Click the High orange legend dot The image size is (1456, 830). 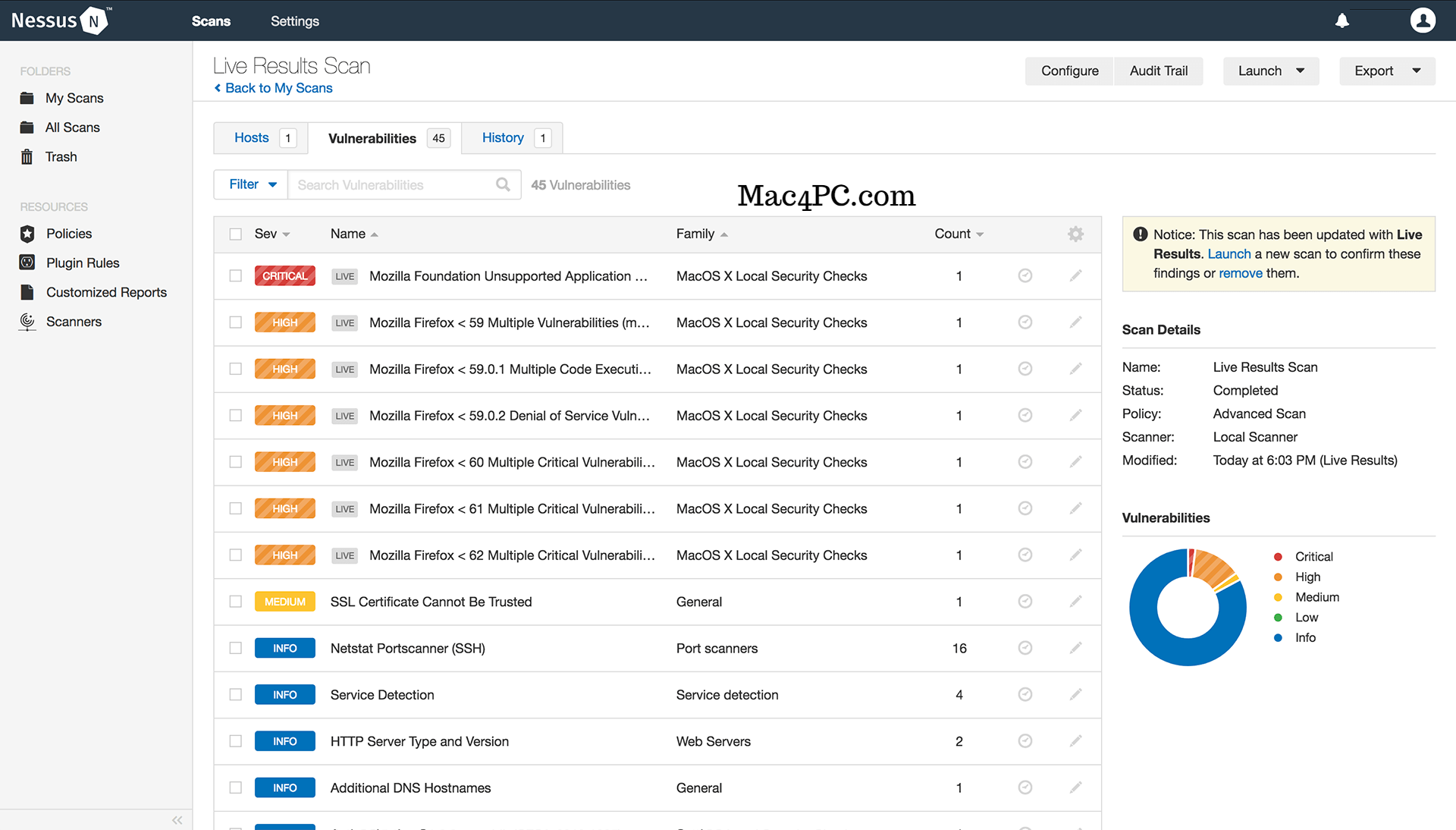tap(1278, 577)
